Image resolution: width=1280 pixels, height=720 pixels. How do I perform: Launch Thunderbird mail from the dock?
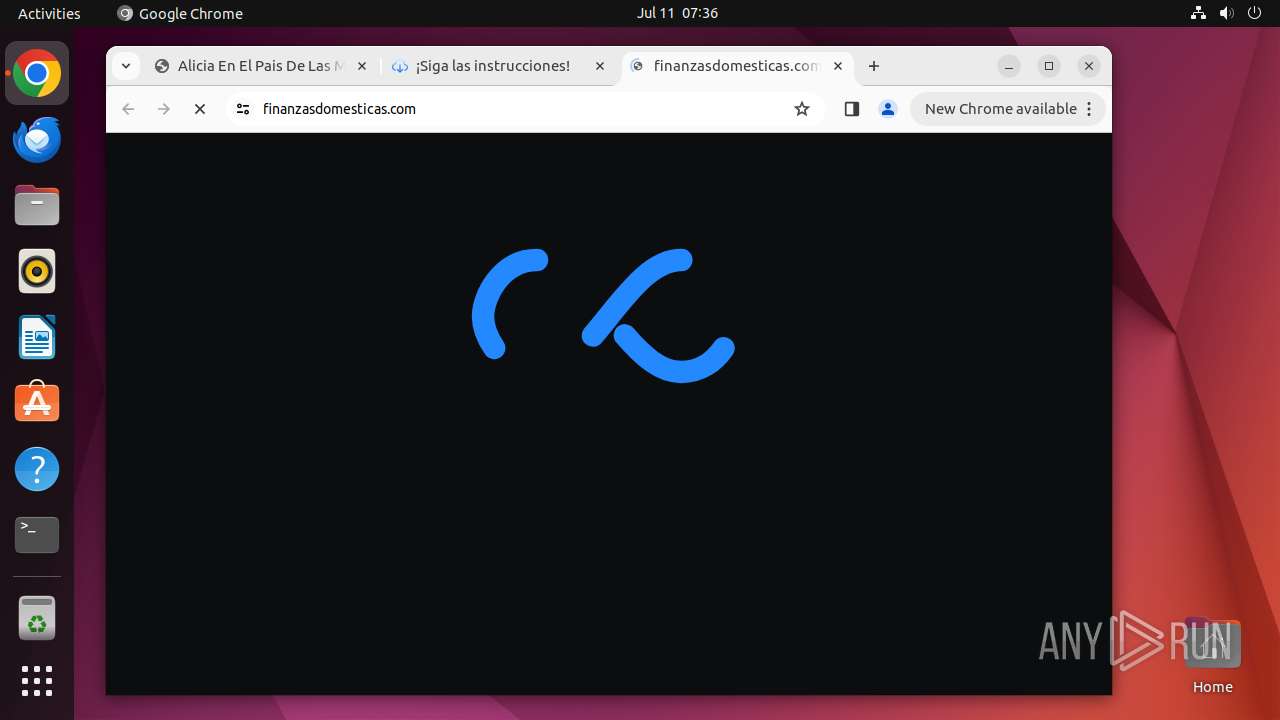pos(37,140)
